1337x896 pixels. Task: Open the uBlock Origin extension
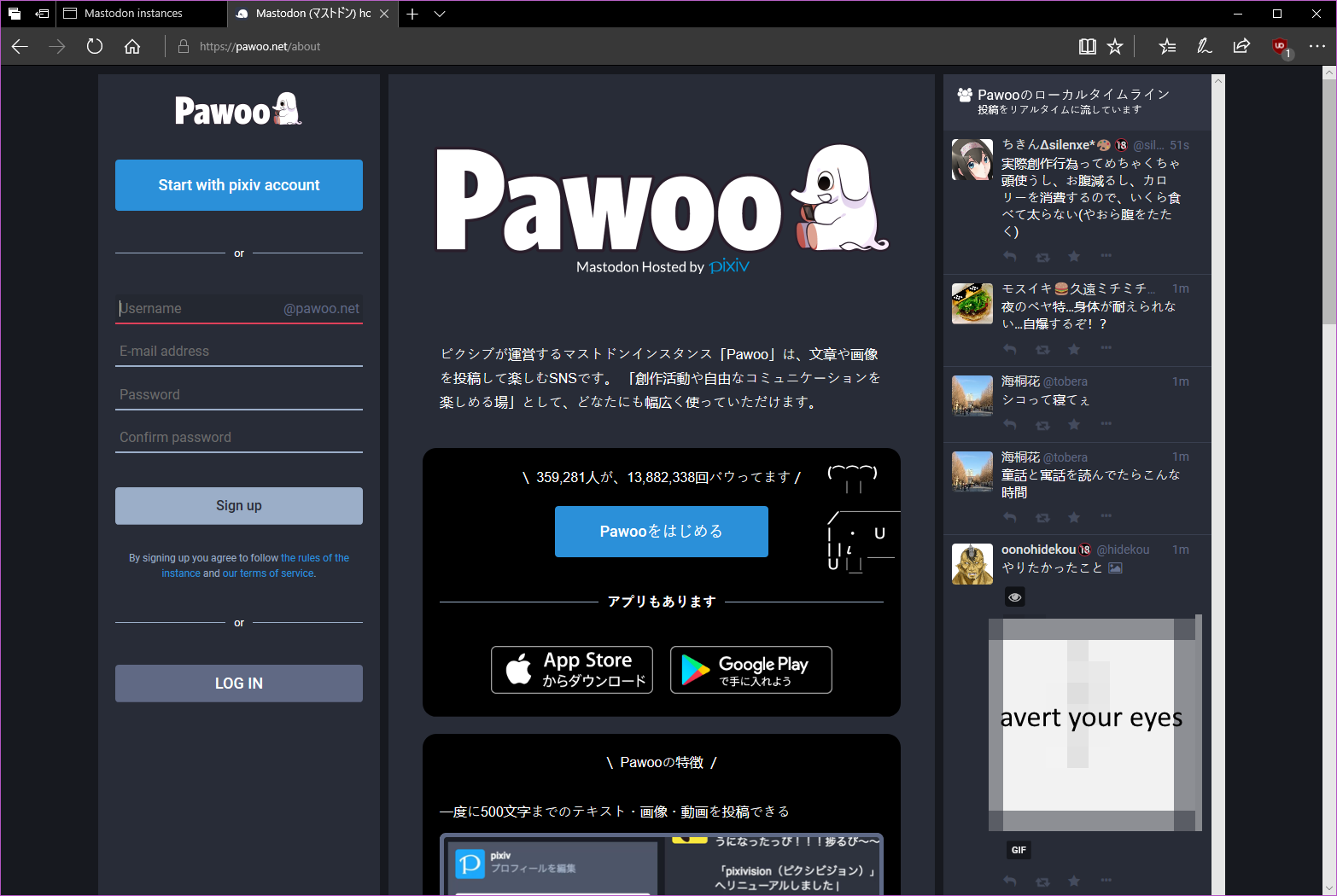pyautogui.click(x=1281, y=48)
